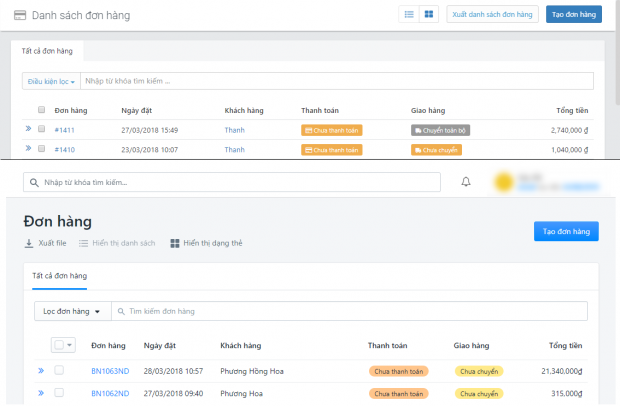
Task: Click the notification bell icon
Action: click(x=466, y=182)
